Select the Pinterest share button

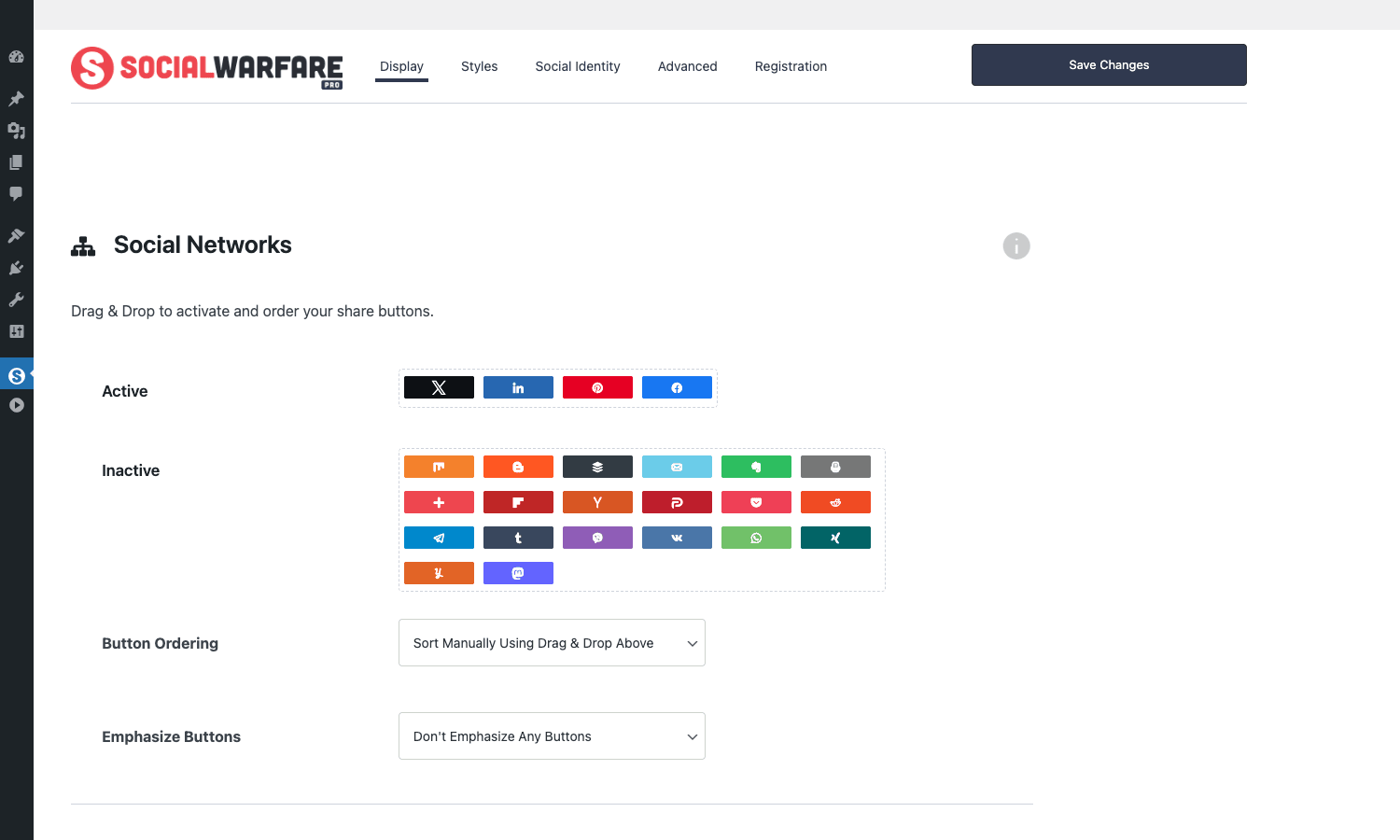(597, 387)
